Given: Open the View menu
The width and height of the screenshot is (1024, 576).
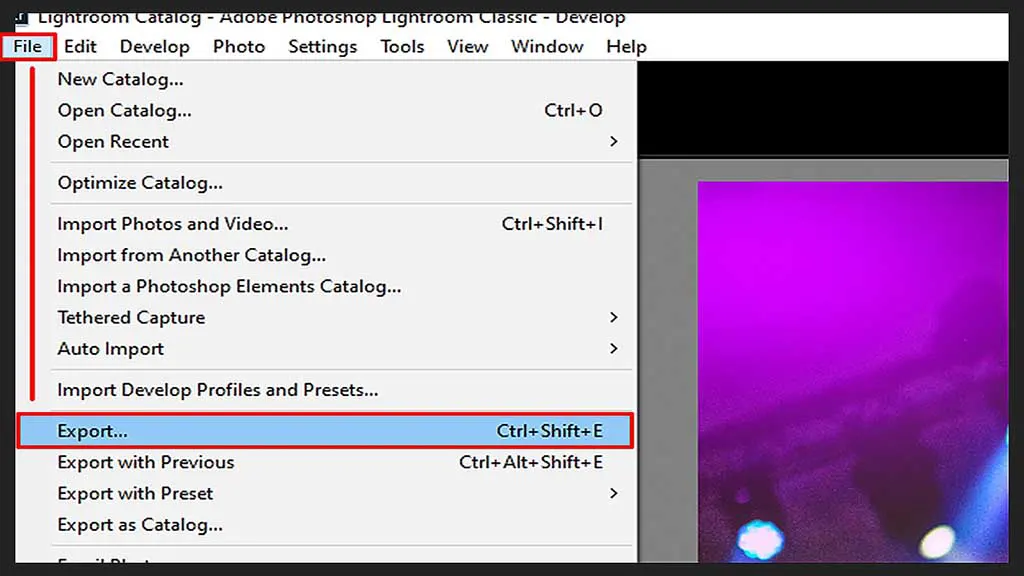Looking at the screenshot, I should coord(468,46).
